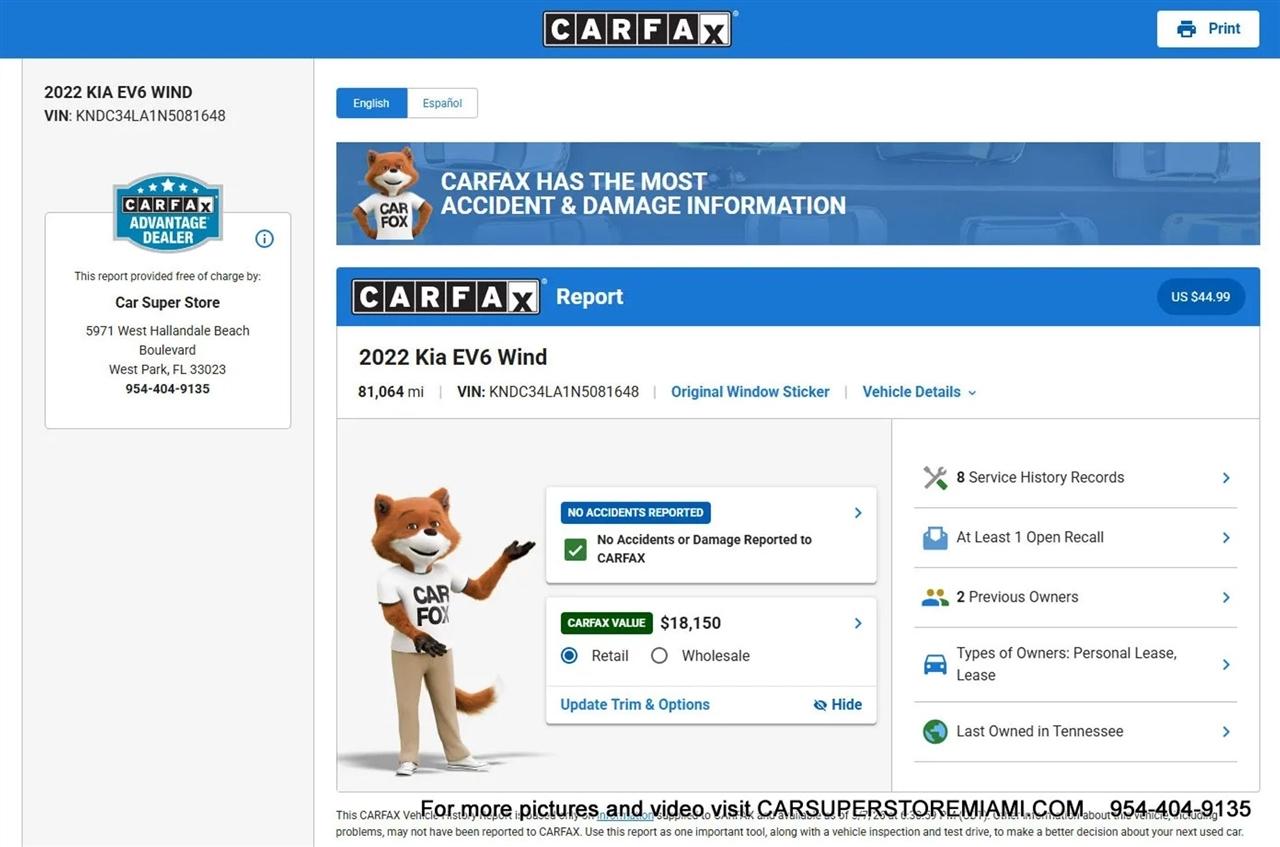Select the Wholesale value radio button
The image size is (1280, 847).
[x=659, y=656]
